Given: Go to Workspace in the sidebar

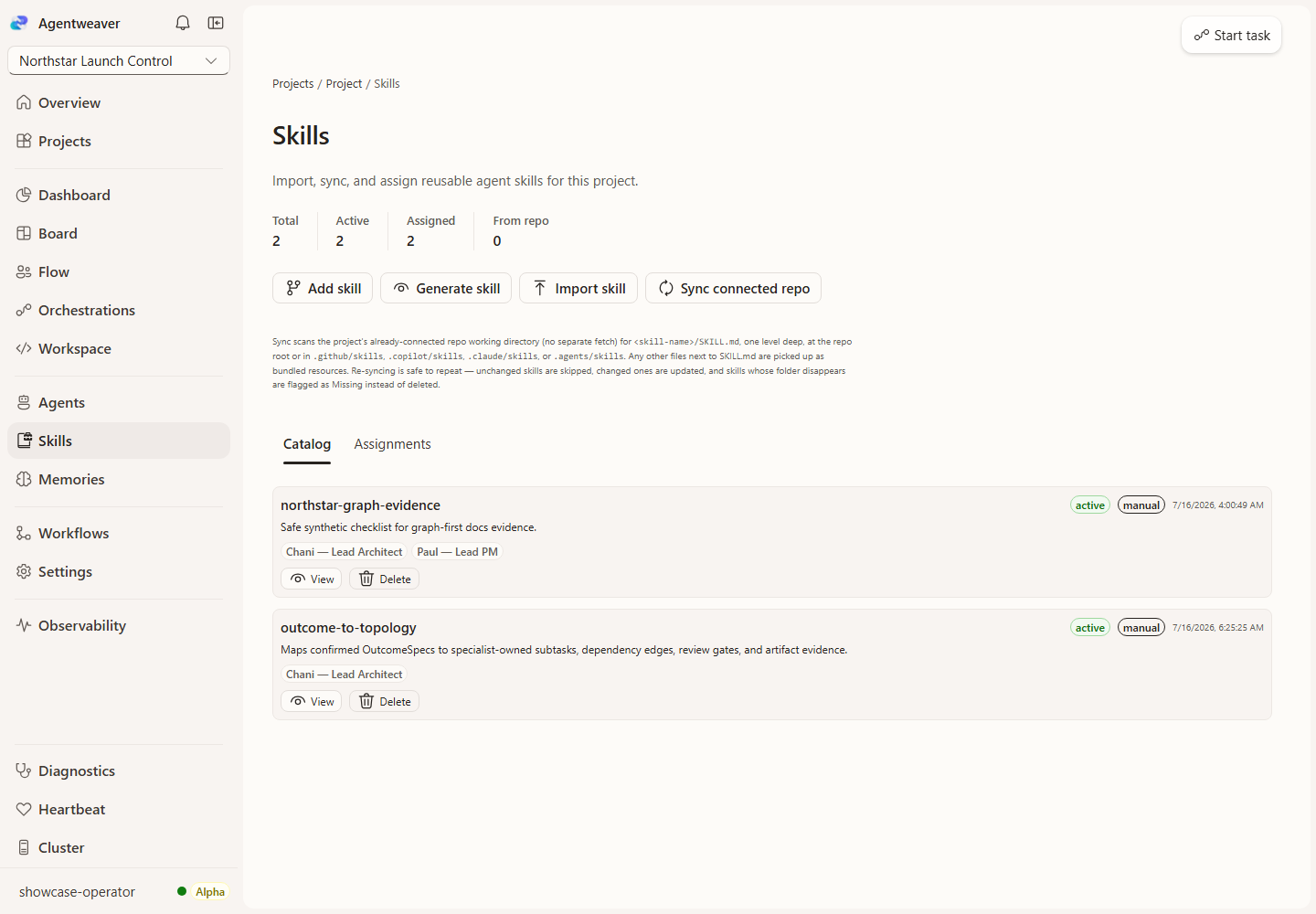Looking at the screenshot, I should 119,348.
